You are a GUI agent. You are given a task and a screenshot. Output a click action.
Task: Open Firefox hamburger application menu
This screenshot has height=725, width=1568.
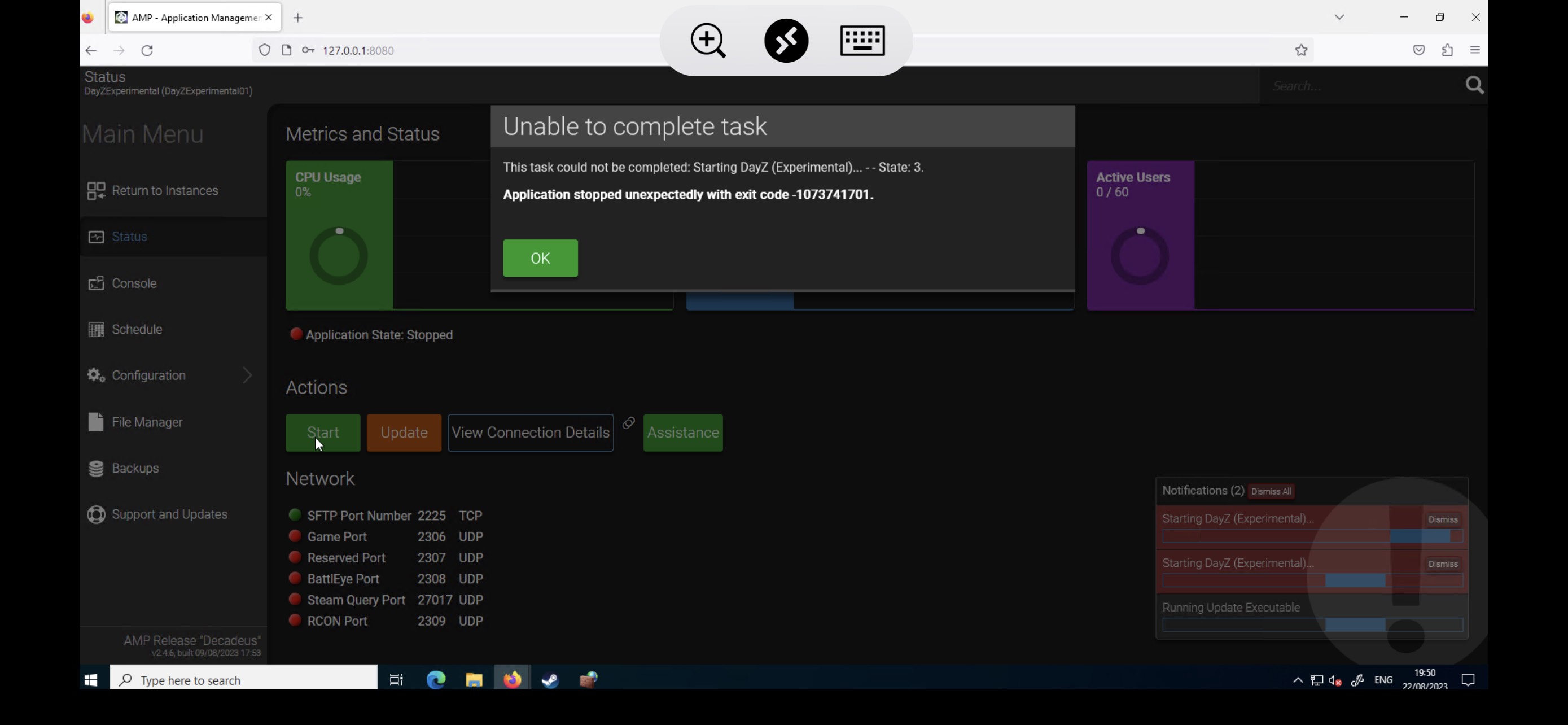tap(1475, 50)
